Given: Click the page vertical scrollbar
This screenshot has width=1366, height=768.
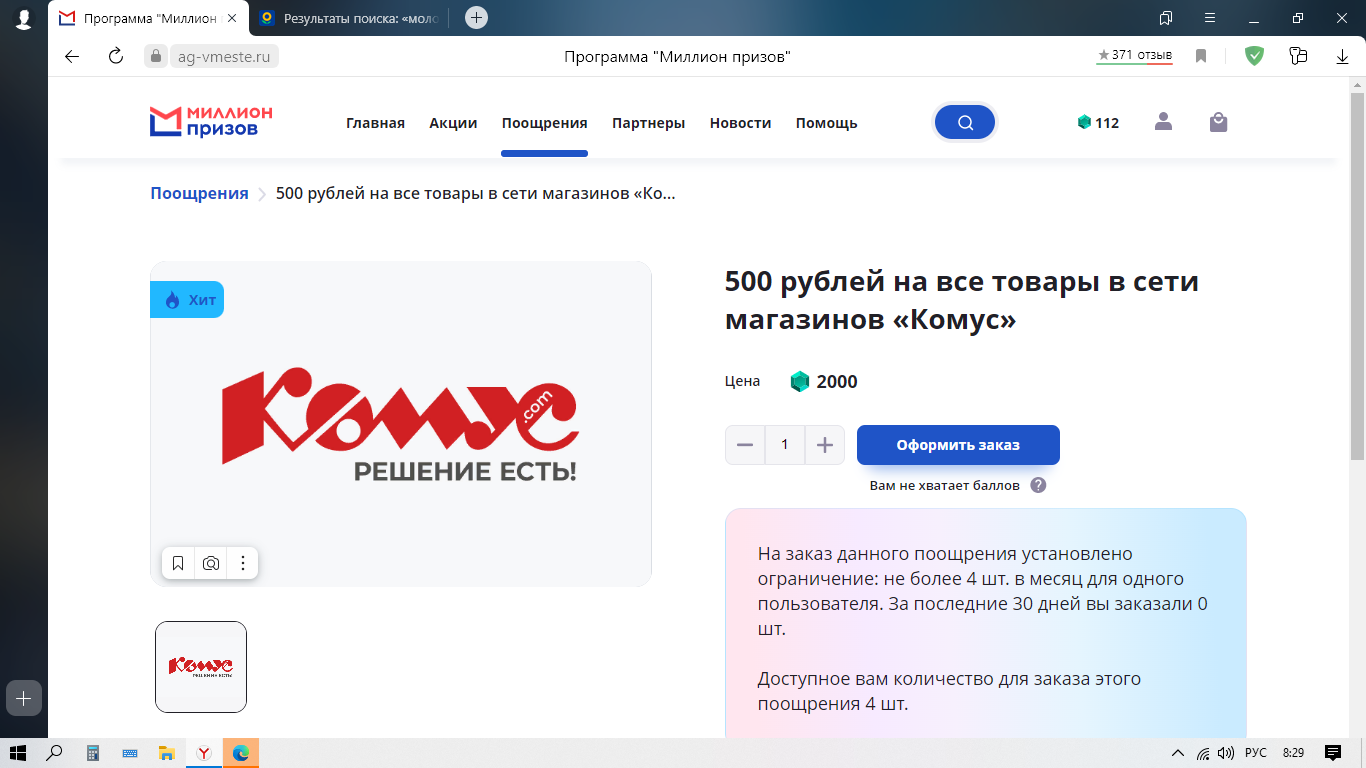Looking at the screenshot, I should tap(1357, 275).
